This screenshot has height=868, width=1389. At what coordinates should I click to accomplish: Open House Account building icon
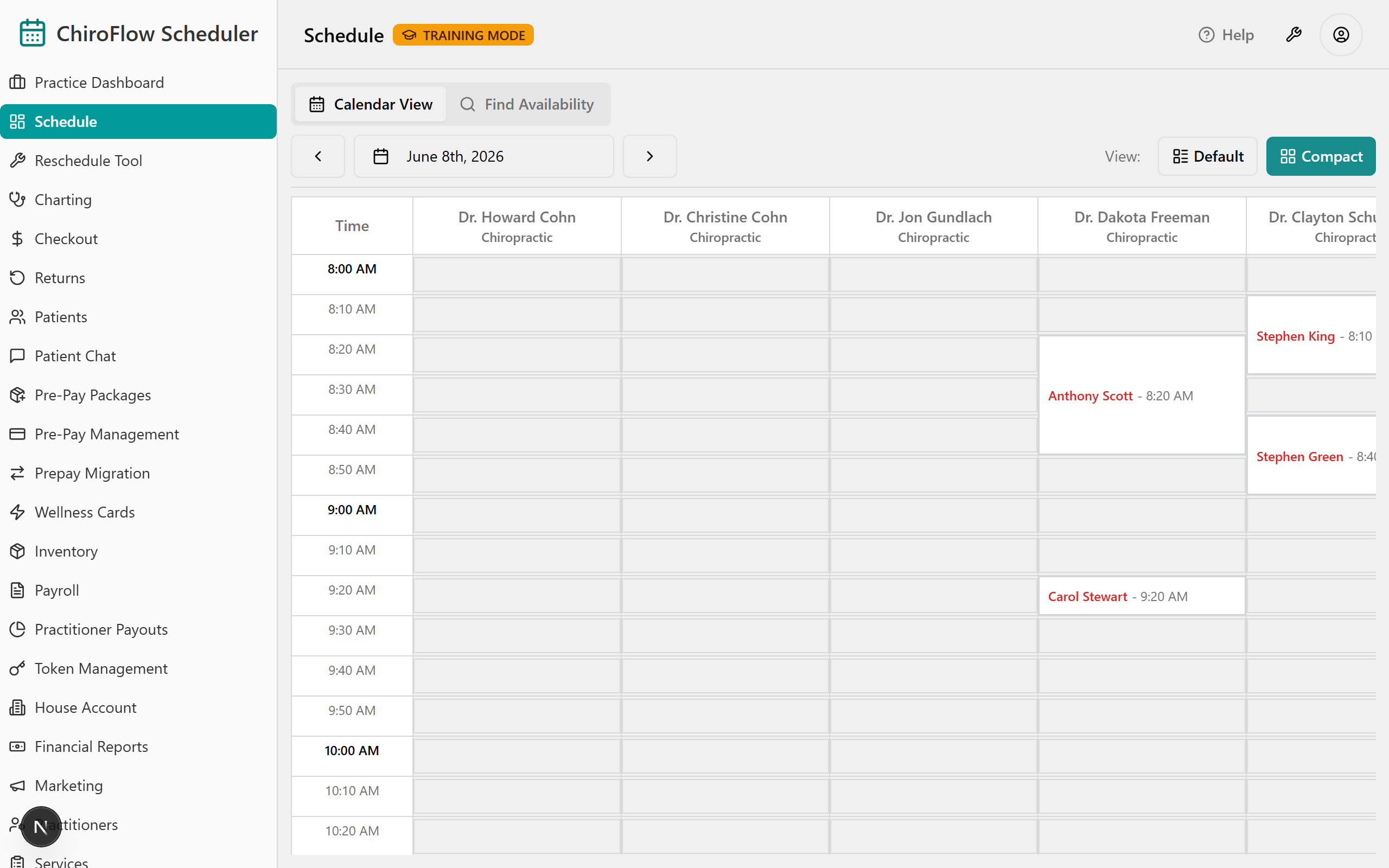[17, 707]
